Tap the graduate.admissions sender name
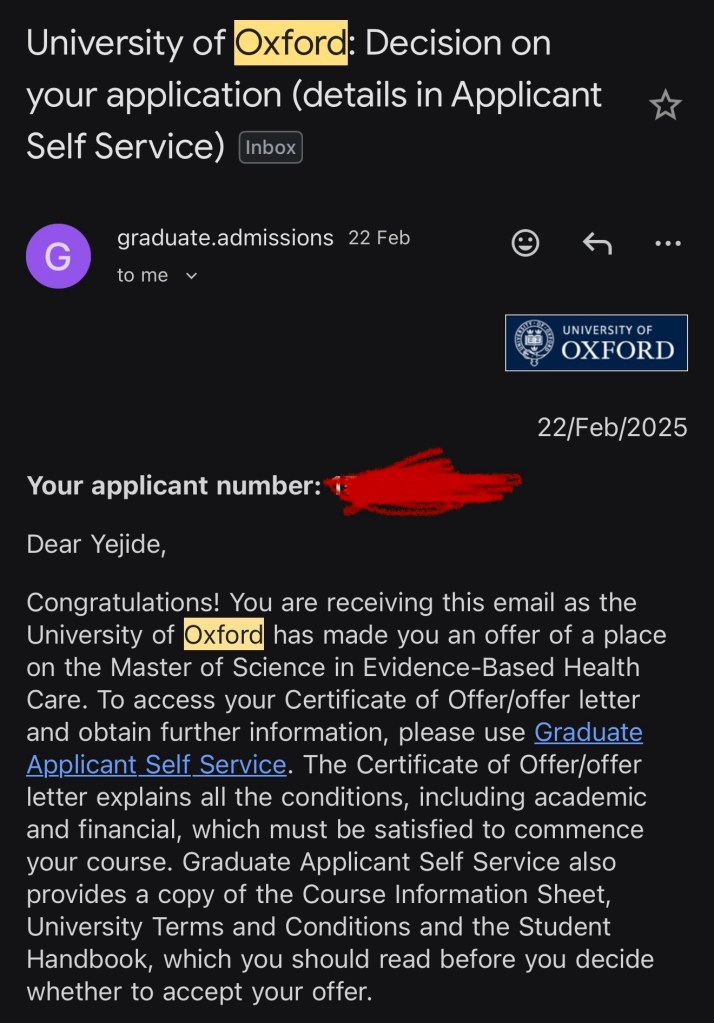The height and width of the screenshot is (1023, 714). click(225, 238)
